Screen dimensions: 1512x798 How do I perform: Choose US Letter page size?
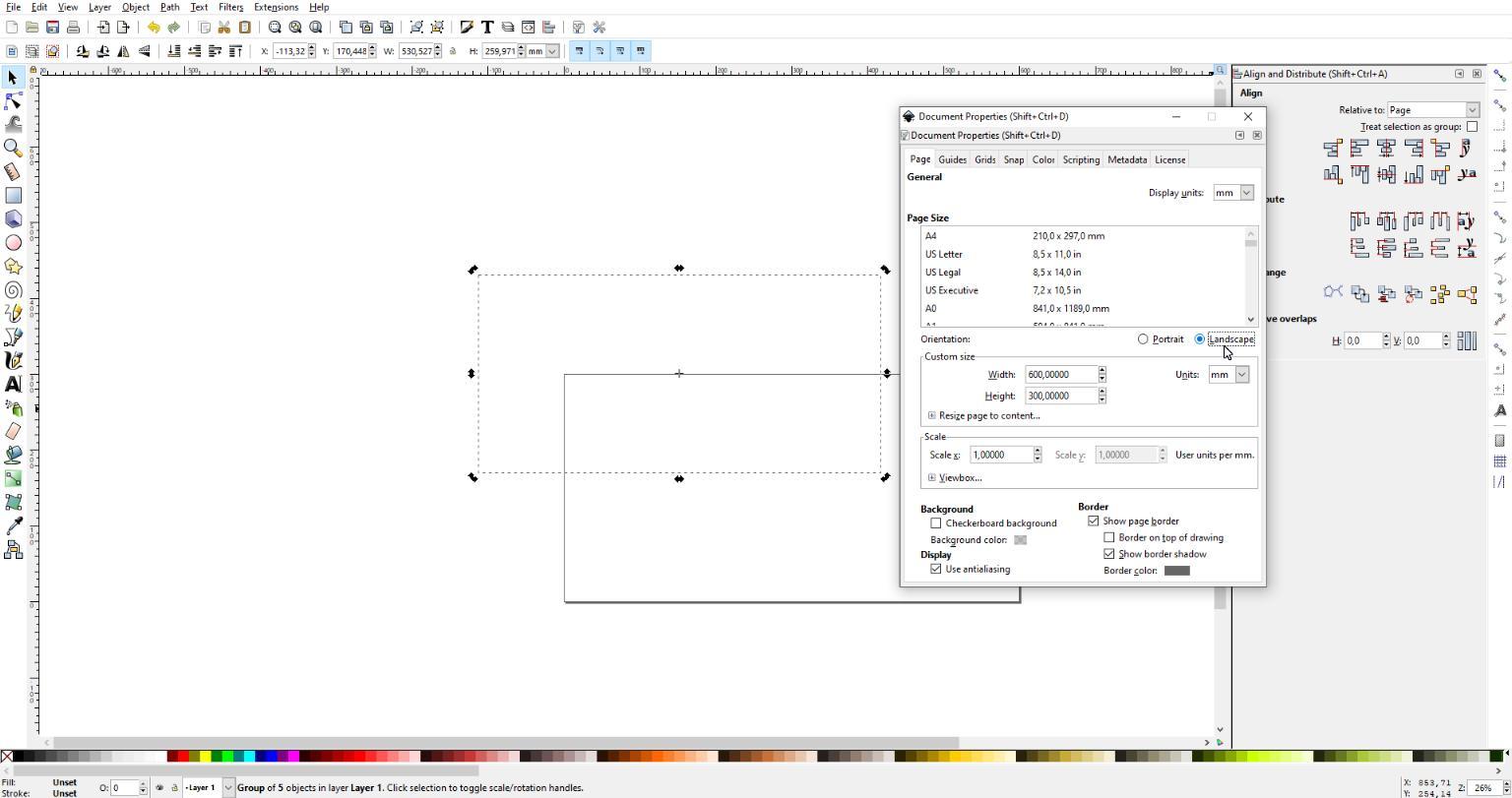tap(1083, 254)
